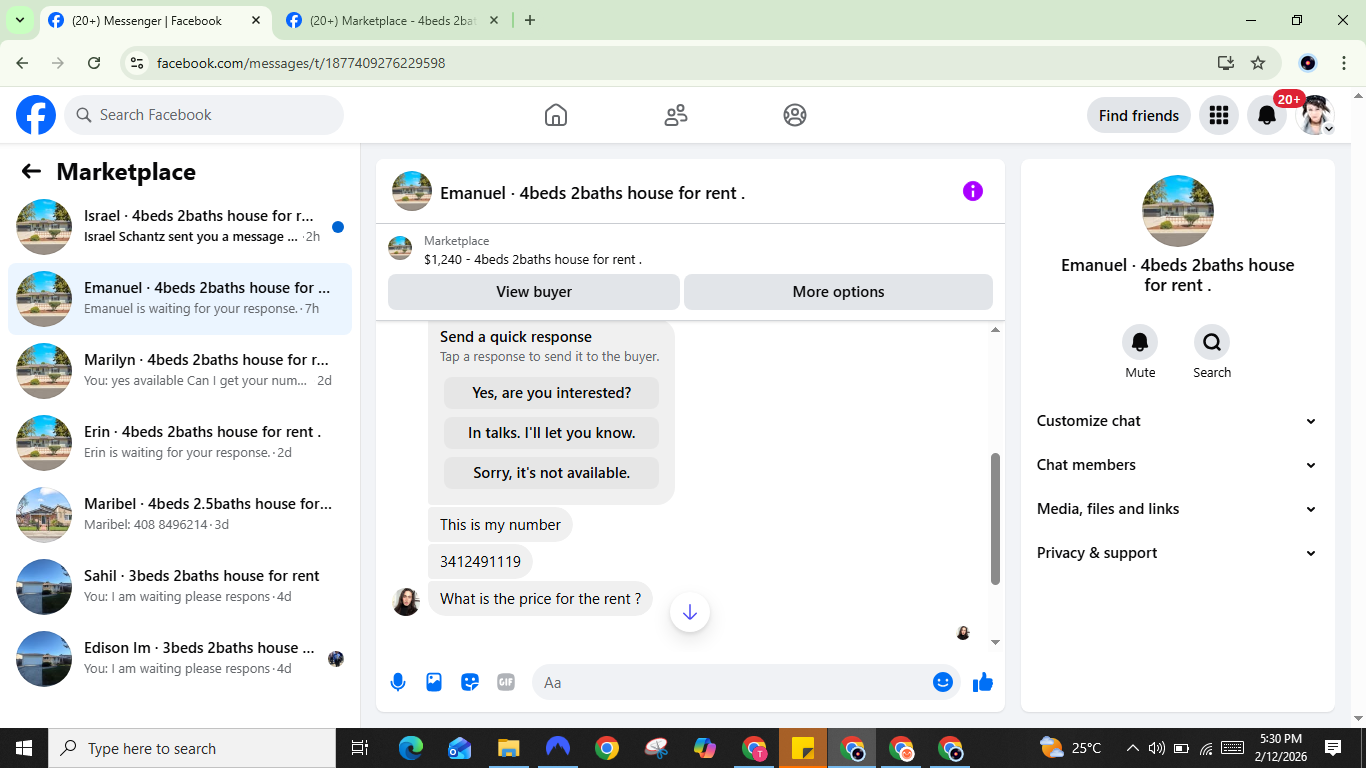
Task: Click Emanuel listing photo in right panel
Action: pos(1178,211)
